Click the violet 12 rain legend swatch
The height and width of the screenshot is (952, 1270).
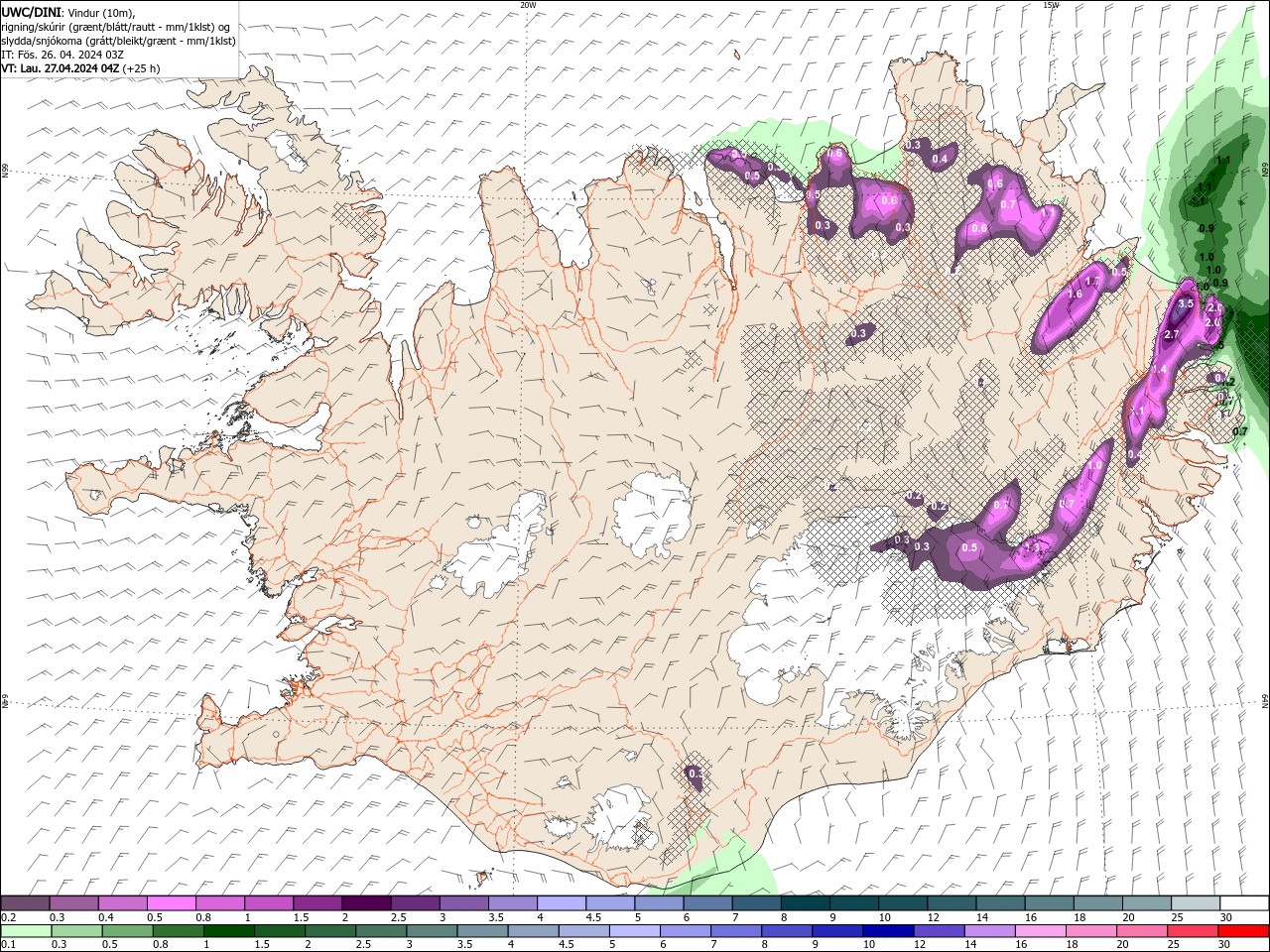point(939,931)
